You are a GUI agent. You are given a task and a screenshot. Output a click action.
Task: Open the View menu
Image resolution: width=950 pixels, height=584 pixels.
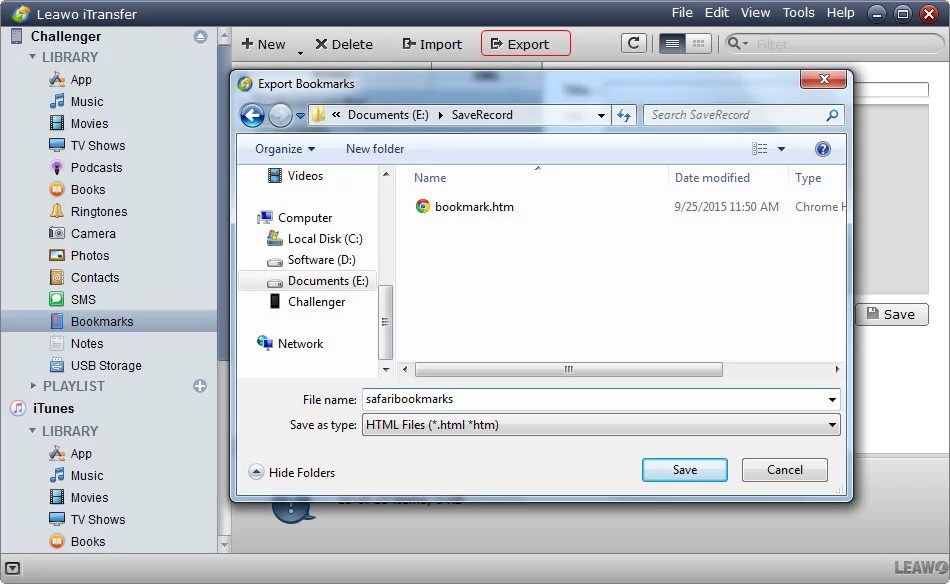755,13
